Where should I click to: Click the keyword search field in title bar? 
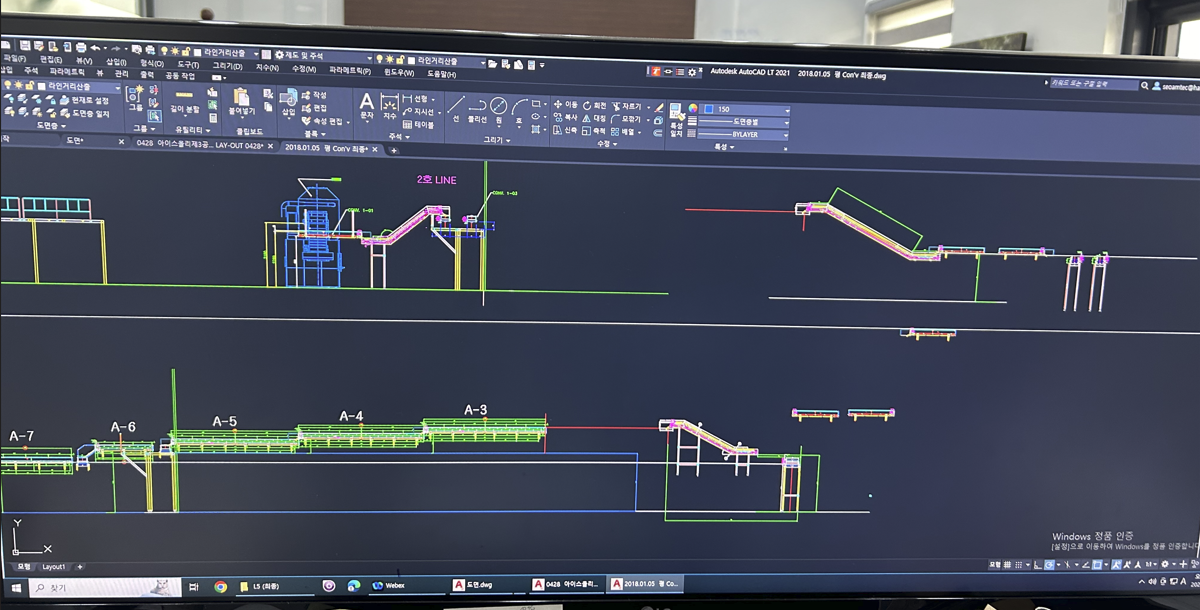pos(1092,85)
